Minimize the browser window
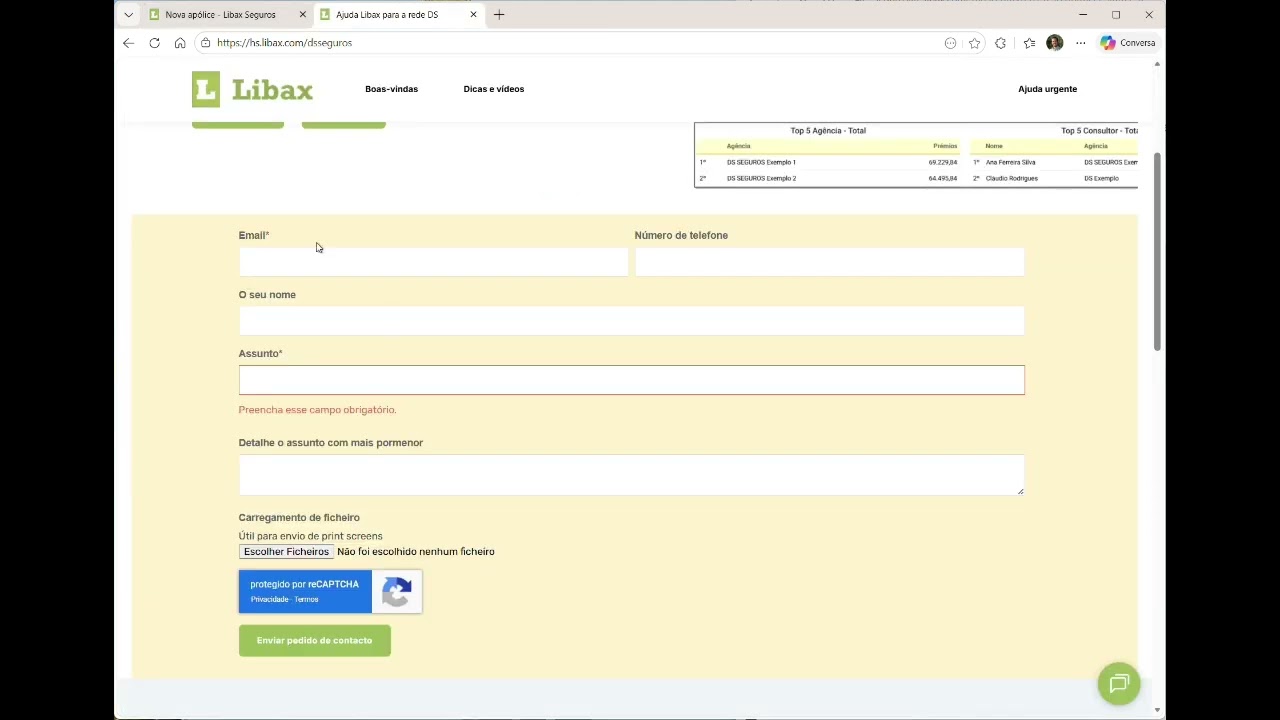 pos(1083,15)
